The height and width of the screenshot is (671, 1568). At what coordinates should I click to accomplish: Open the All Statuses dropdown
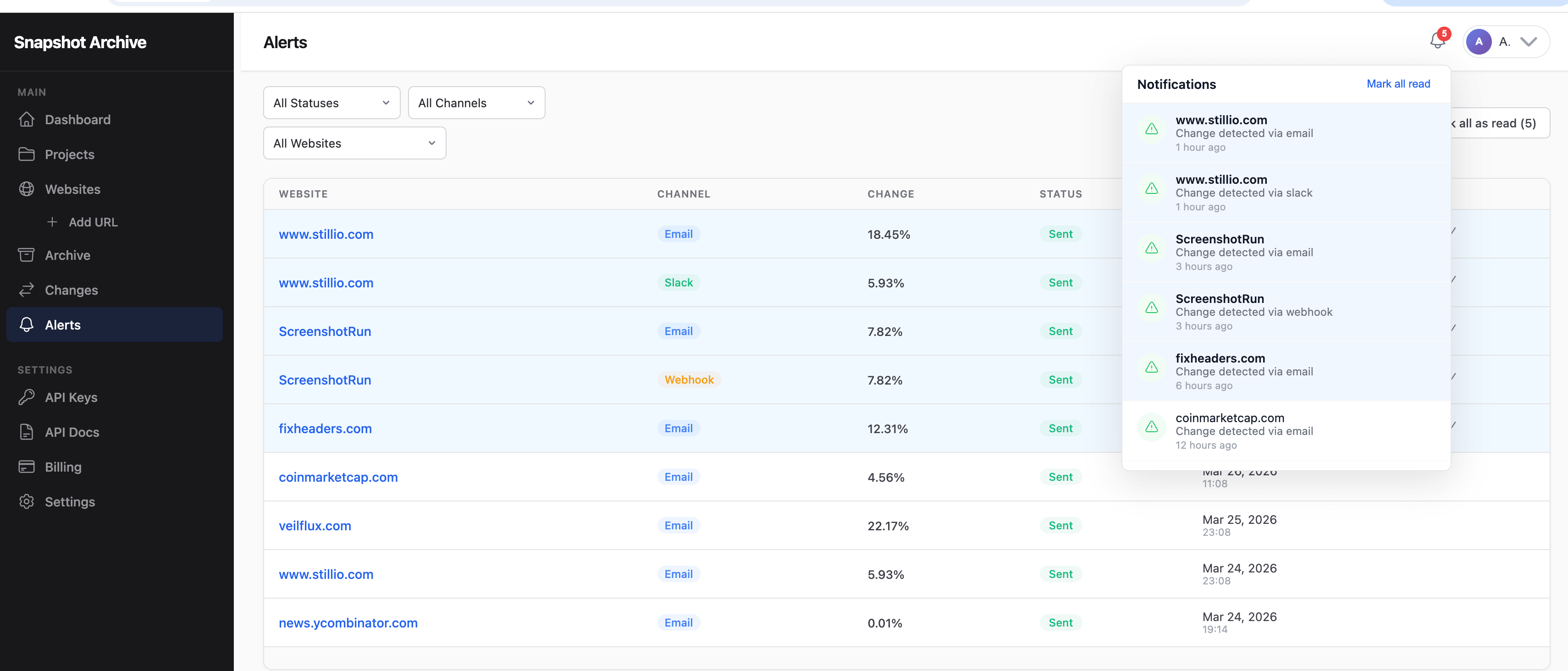tap(331, 103)
